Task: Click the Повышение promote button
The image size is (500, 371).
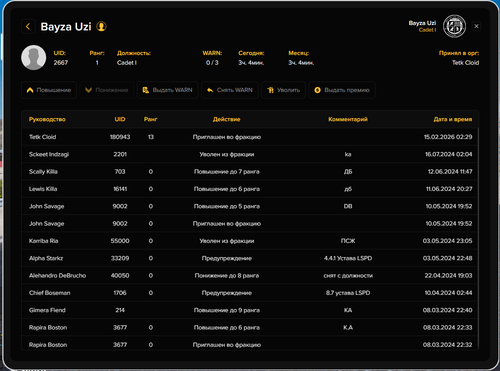Action: coord(49,90)
